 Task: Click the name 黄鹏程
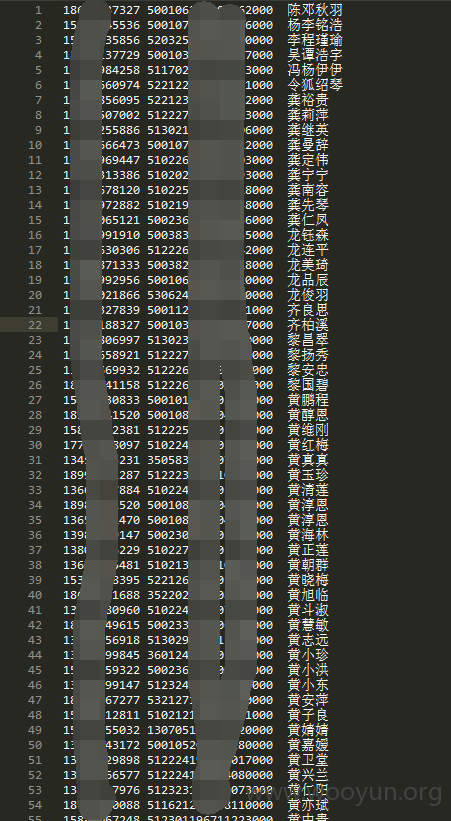[x=308, y=400]
